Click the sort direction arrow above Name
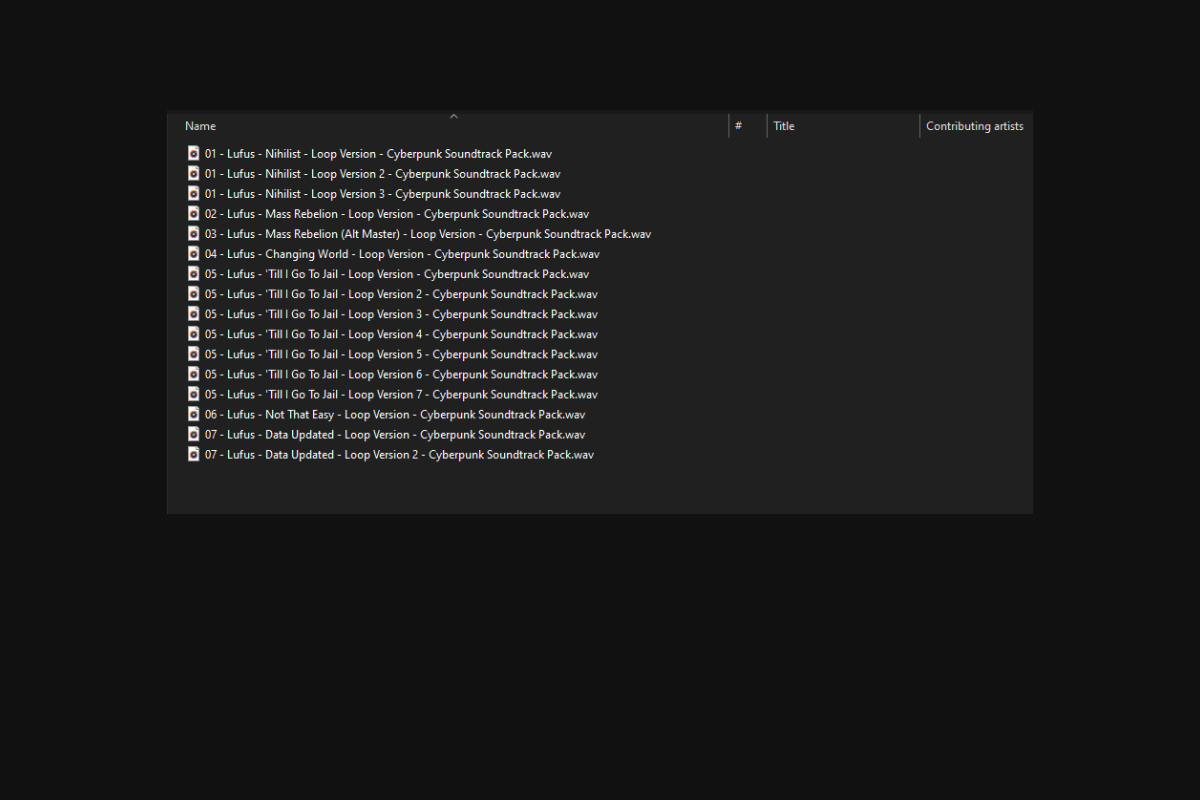The height and width of the screenshot is (800, 1200). pos(453,116)
